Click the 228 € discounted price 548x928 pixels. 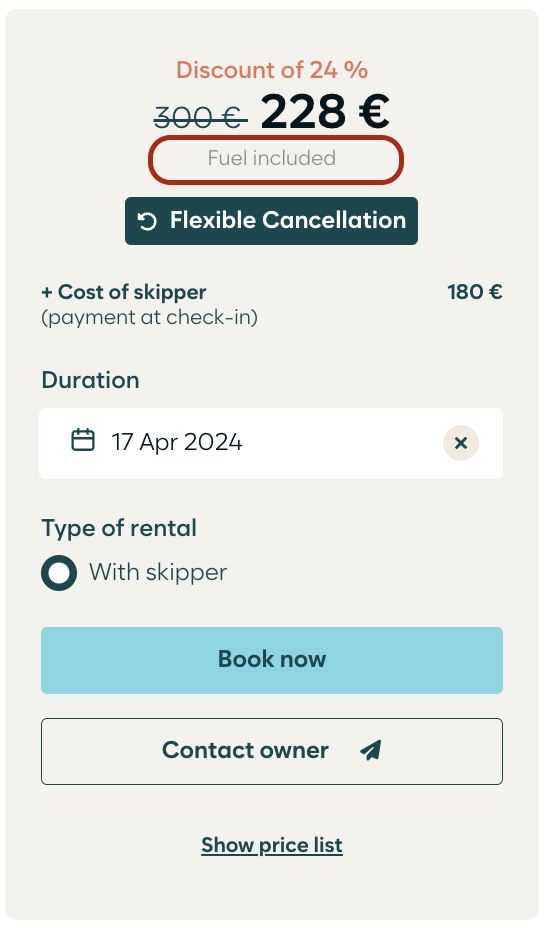pyautogui.click(x=325, y=111)
